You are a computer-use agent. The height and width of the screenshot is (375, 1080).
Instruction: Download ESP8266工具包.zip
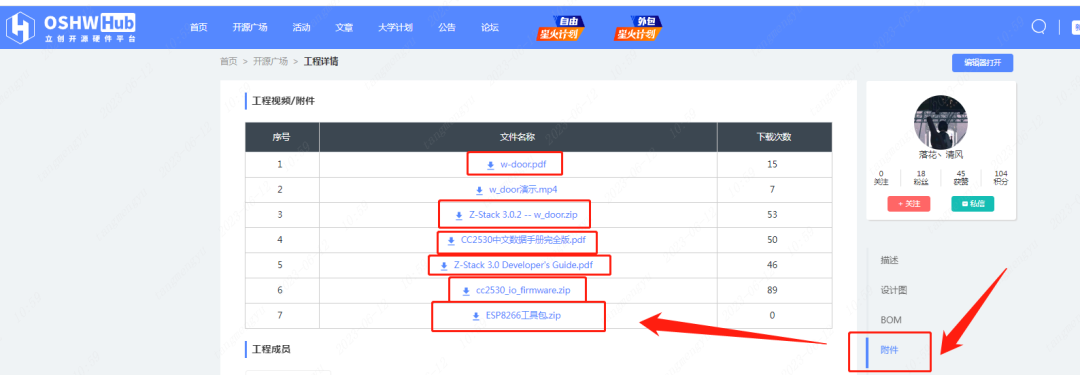point(523,316)
